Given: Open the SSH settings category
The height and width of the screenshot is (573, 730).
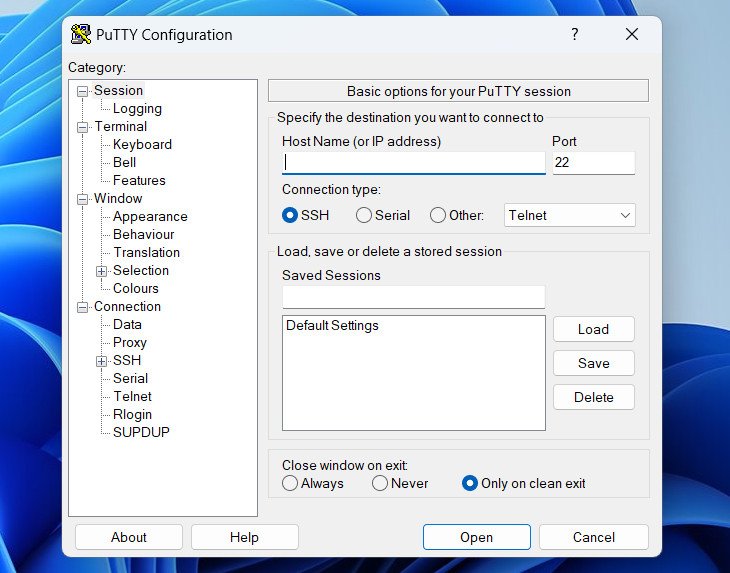Looking at the screenshot, I should coord(127,360).
